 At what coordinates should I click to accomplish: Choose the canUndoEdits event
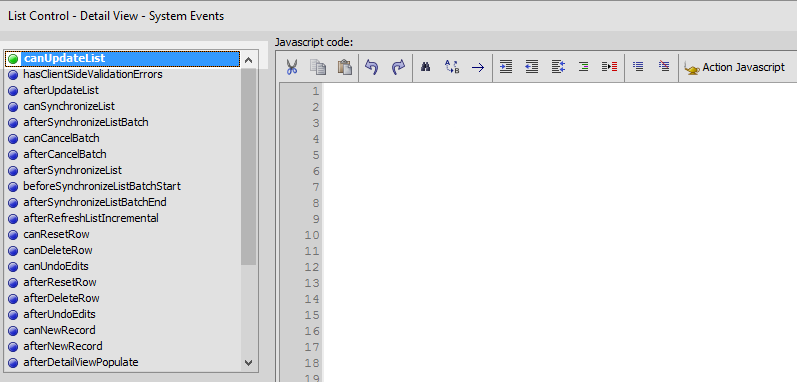[x=56, y=266]
